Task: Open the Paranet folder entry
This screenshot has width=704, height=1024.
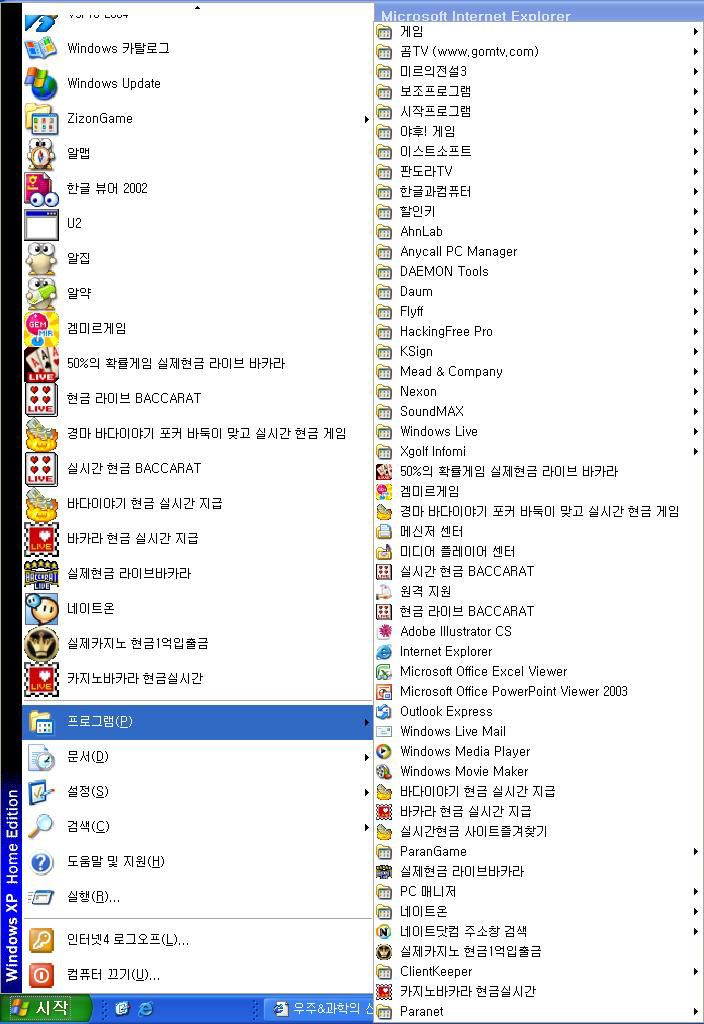Action: [x=538, y=1012]
